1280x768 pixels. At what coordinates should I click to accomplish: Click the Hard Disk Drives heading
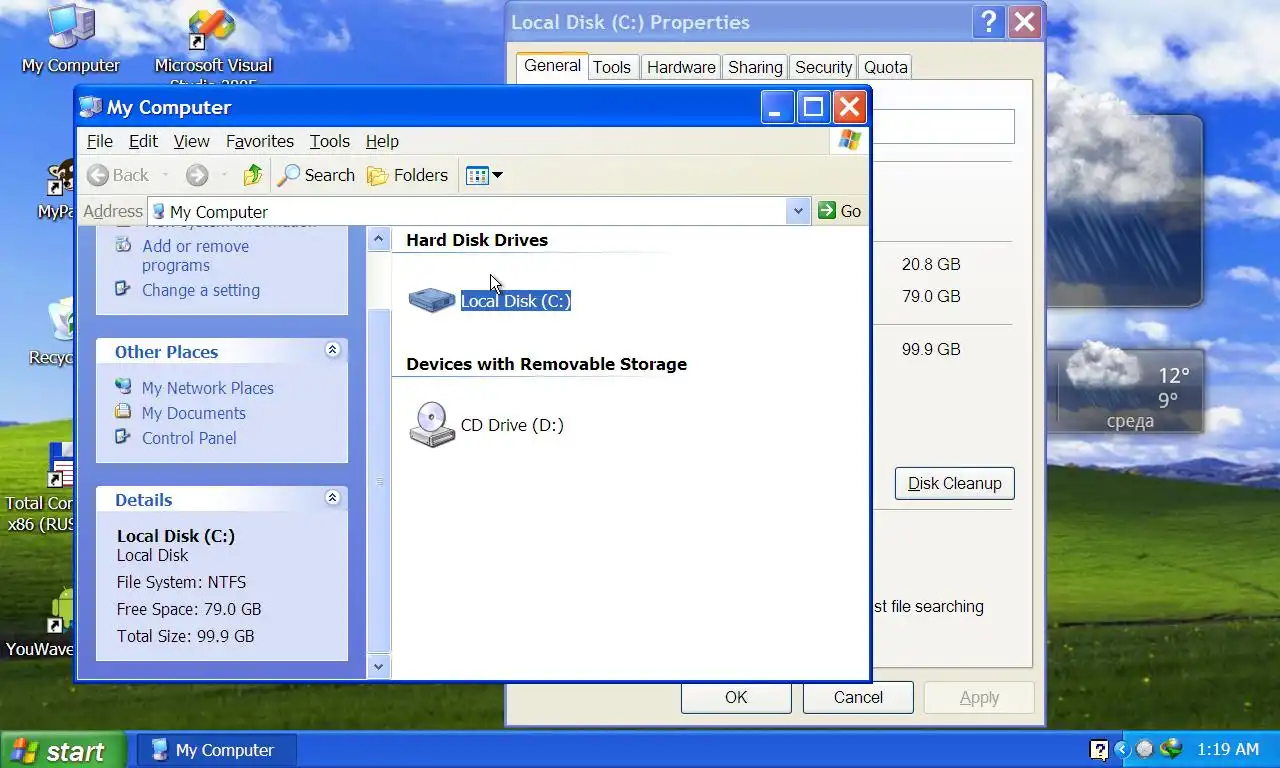[477, 240]
